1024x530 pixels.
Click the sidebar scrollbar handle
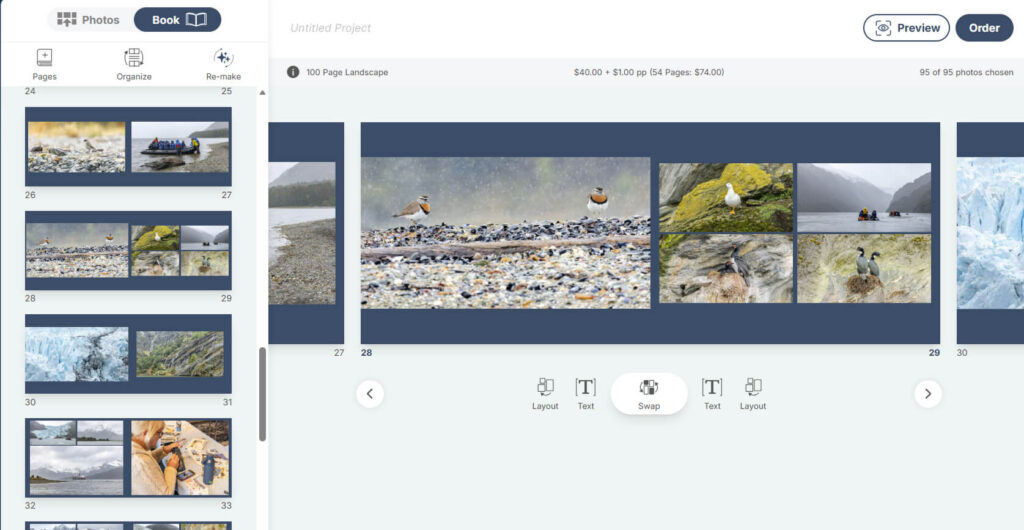click(x=263, y=394)
